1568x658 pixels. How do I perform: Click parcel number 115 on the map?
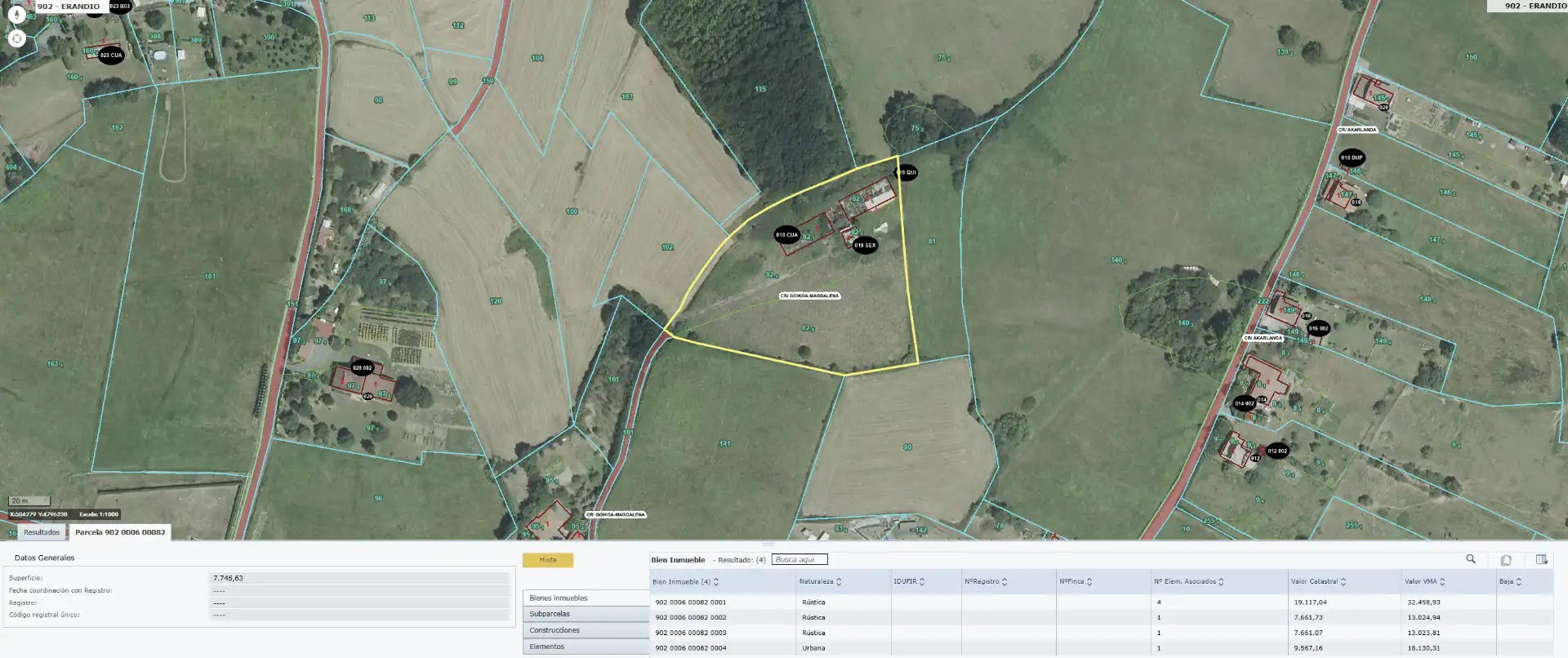tap(760, 89)
